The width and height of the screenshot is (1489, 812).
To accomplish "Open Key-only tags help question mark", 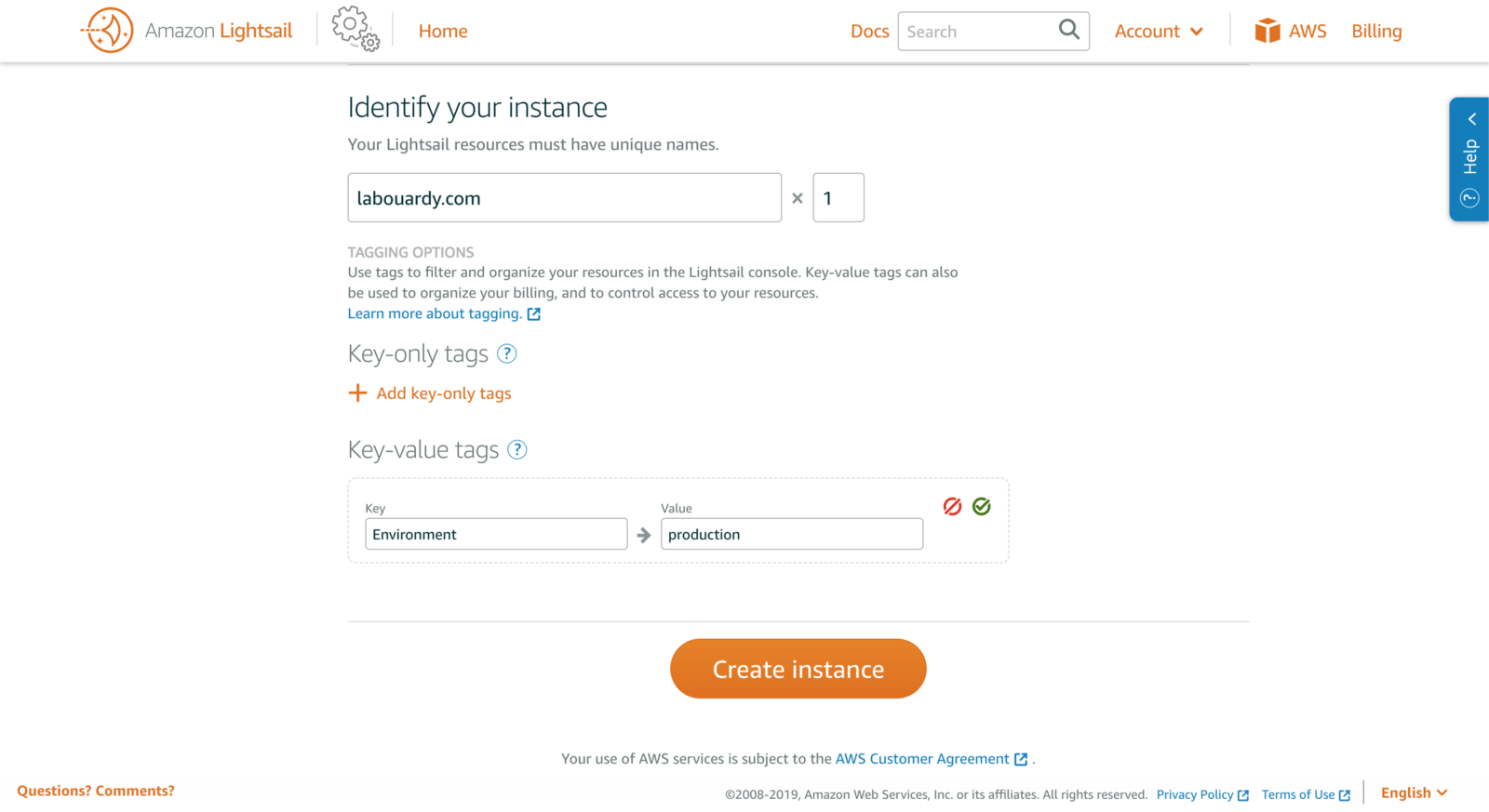I will pyautogui.click(x=507, y=353).
